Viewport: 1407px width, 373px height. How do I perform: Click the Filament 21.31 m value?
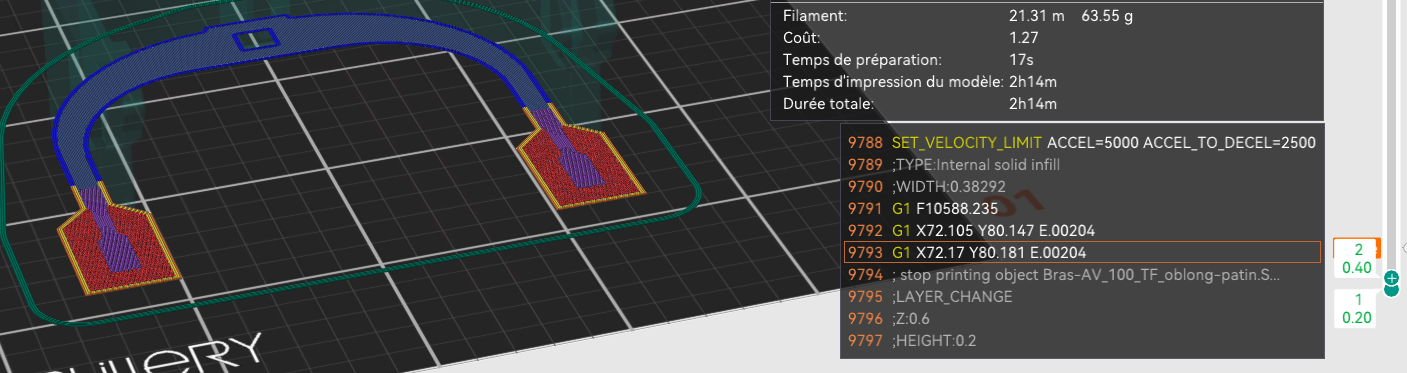point(1037,16)
